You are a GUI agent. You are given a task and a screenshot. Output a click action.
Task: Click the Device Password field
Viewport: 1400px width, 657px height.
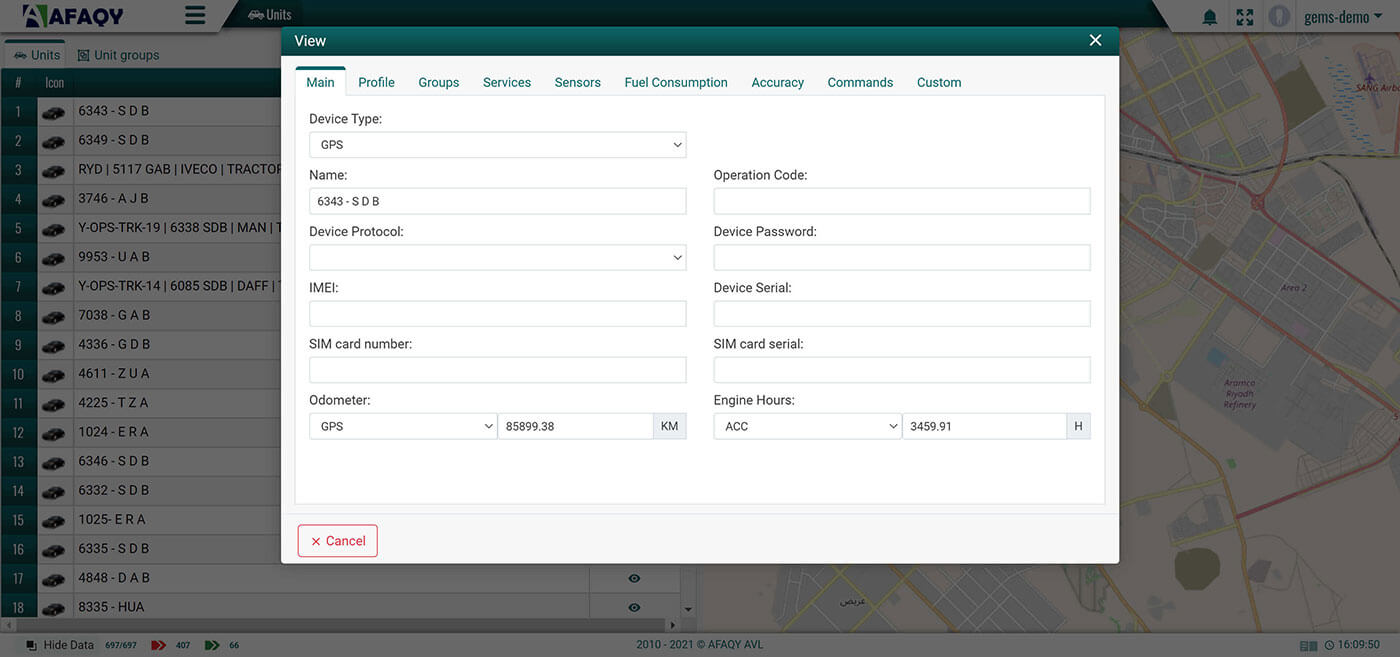(902, 258)
